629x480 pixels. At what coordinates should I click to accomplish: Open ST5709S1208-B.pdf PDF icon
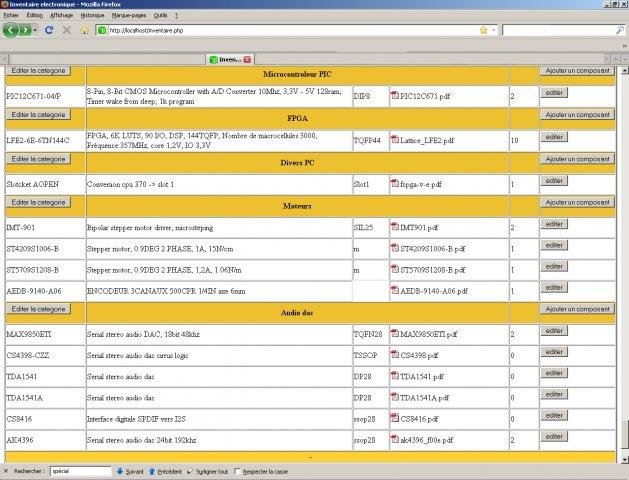tap(395, 269)
